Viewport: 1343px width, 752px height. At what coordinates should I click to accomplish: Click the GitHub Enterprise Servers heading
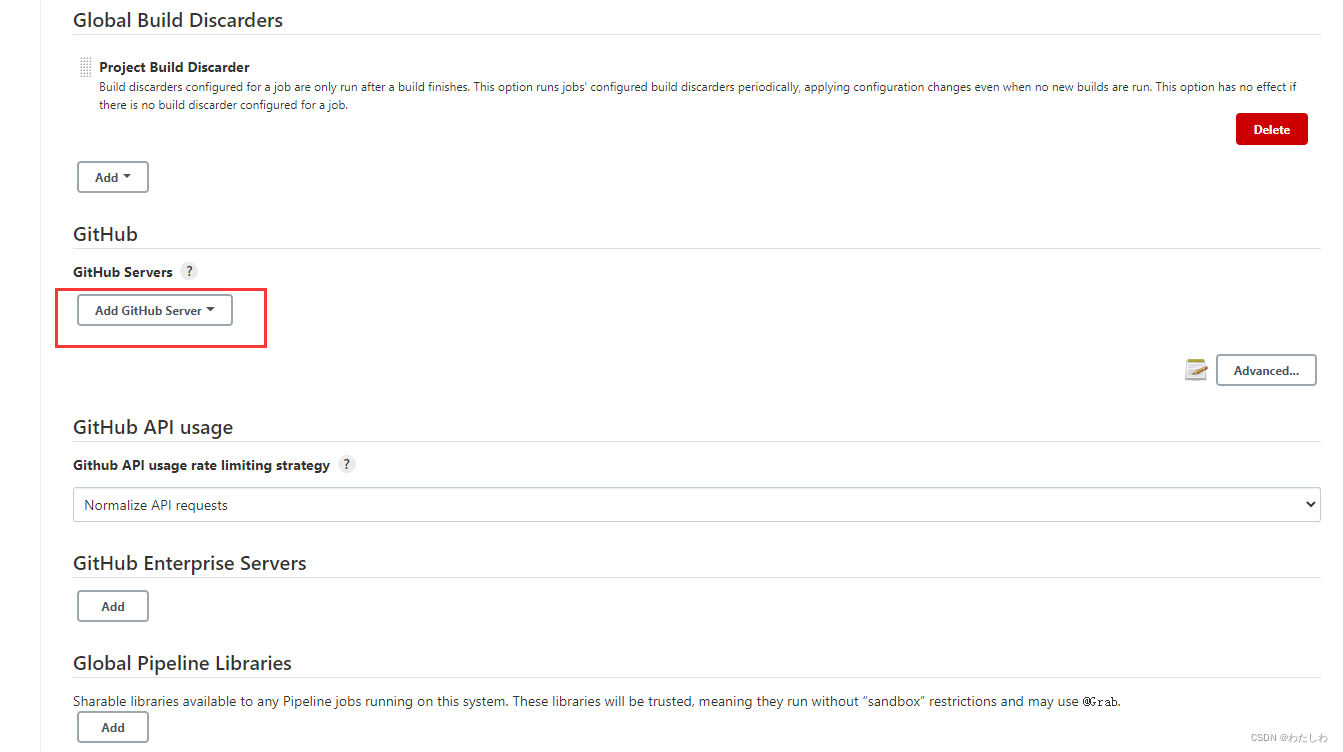[x=189, y=563]
